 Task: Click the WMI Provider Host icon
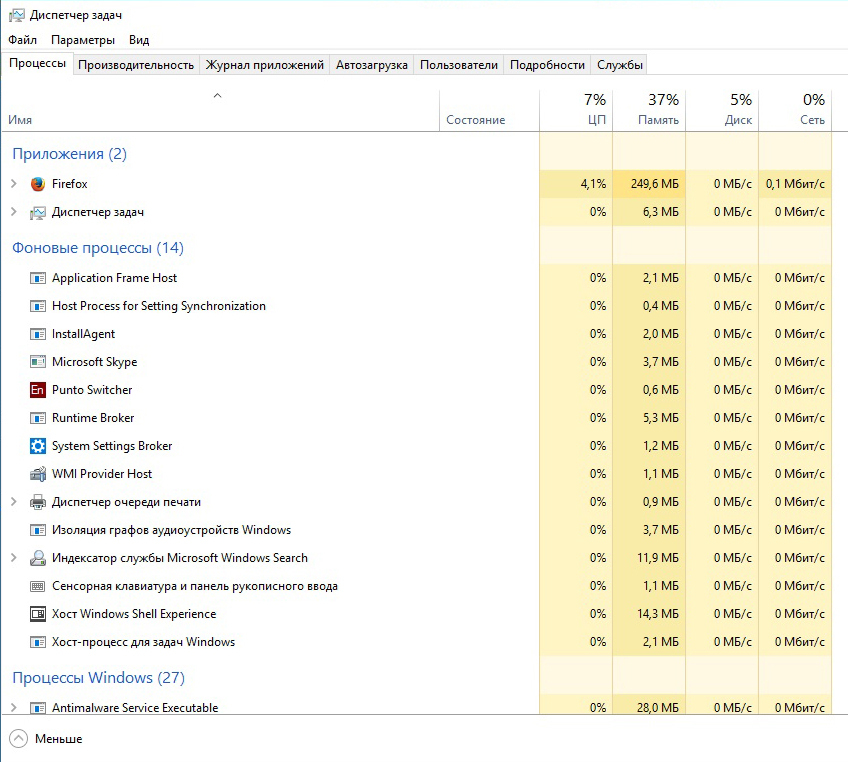click(38, 474)
